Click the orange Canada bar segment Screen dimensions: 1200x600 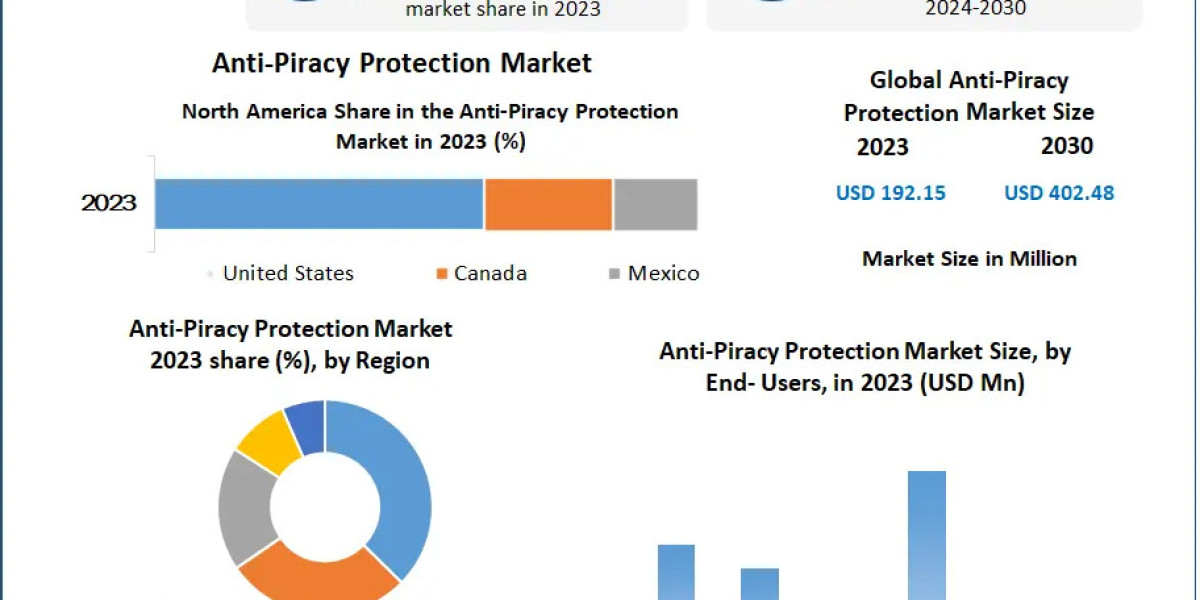[x=548, y=204]
